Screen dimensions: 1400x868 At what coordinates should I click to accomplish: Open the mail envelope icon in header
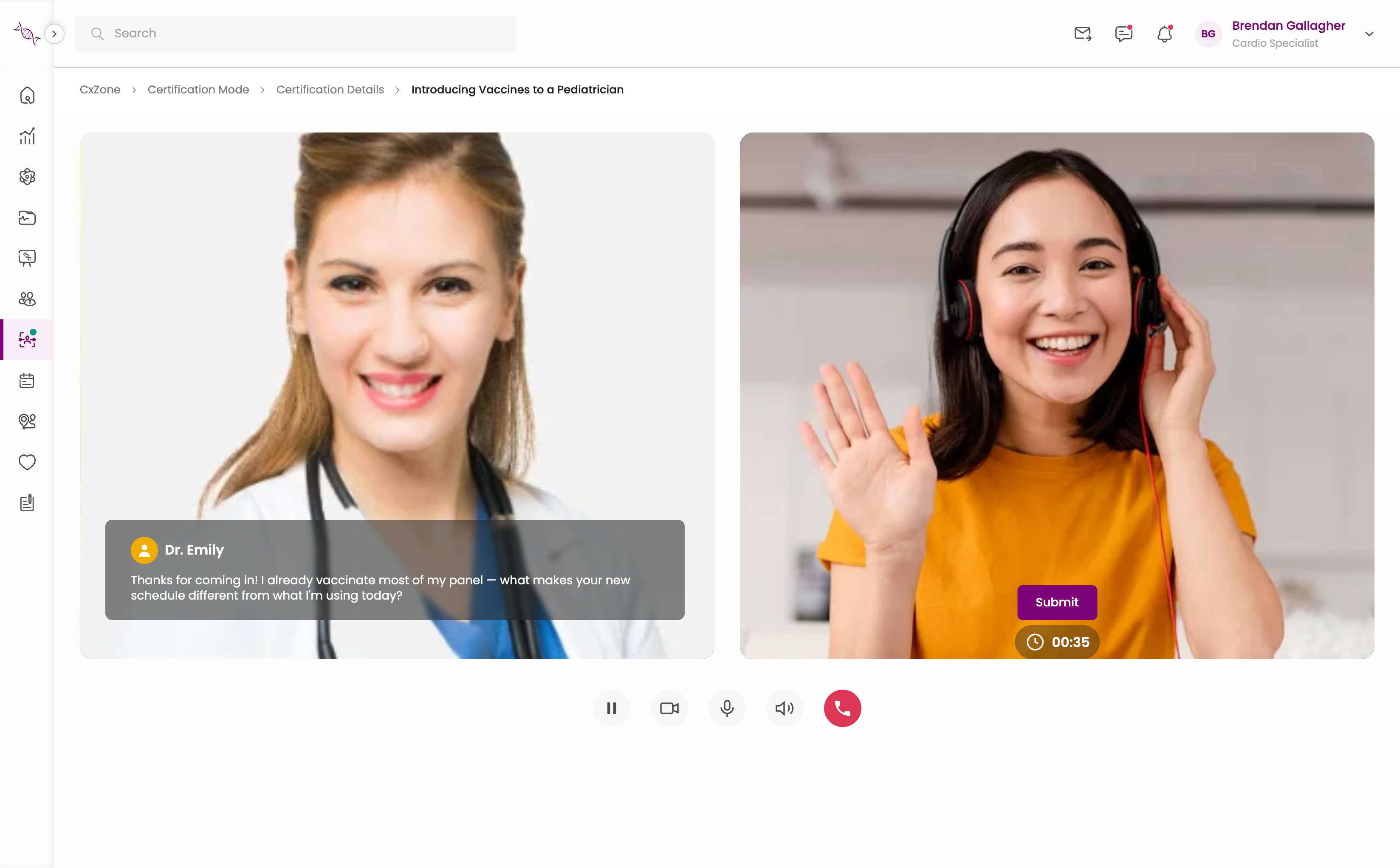pos(1082,34)
